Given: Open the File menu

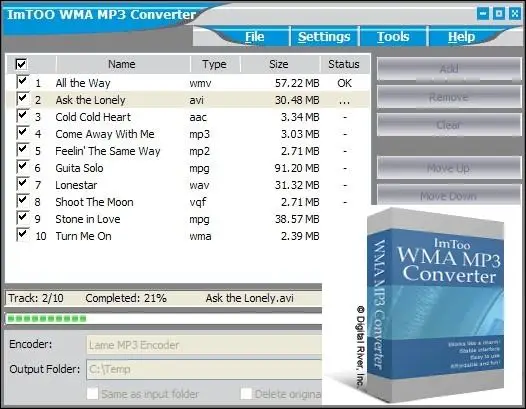Looking at the screenshot, I should point(255,37).
